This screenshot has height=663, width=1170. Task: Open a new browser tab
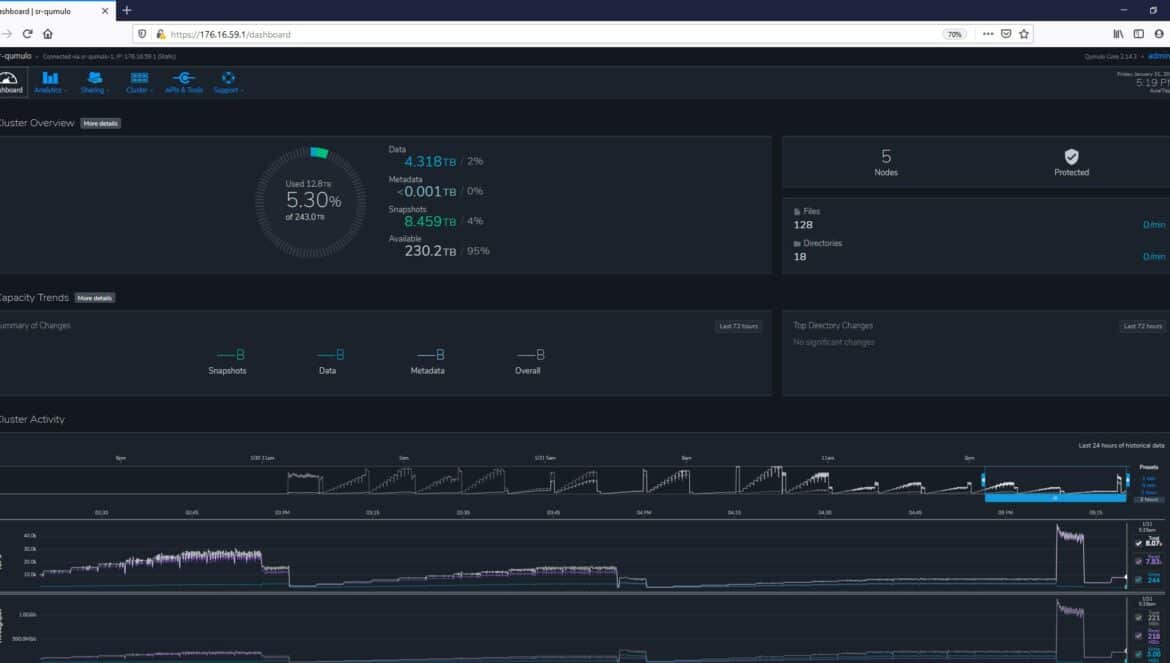coord(127,10)
